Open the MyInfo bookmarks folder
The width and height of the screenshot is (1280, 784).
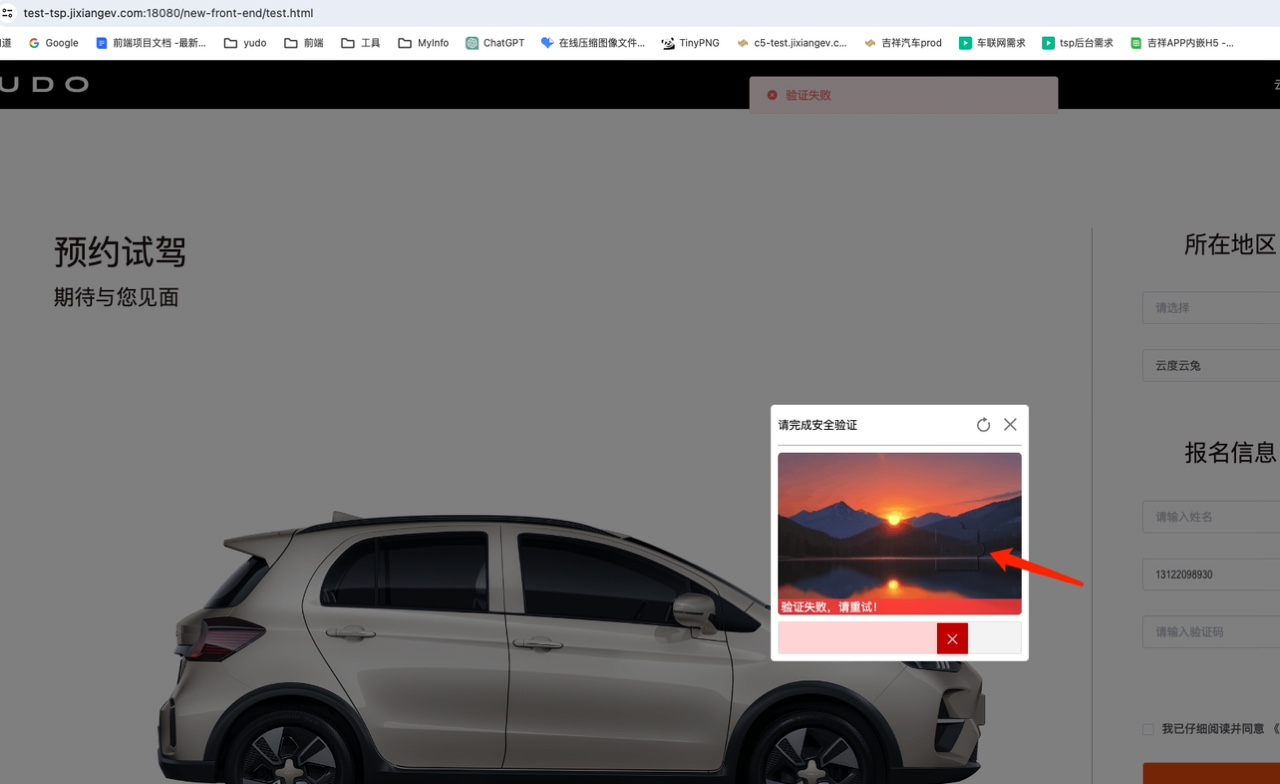(423, 43)
